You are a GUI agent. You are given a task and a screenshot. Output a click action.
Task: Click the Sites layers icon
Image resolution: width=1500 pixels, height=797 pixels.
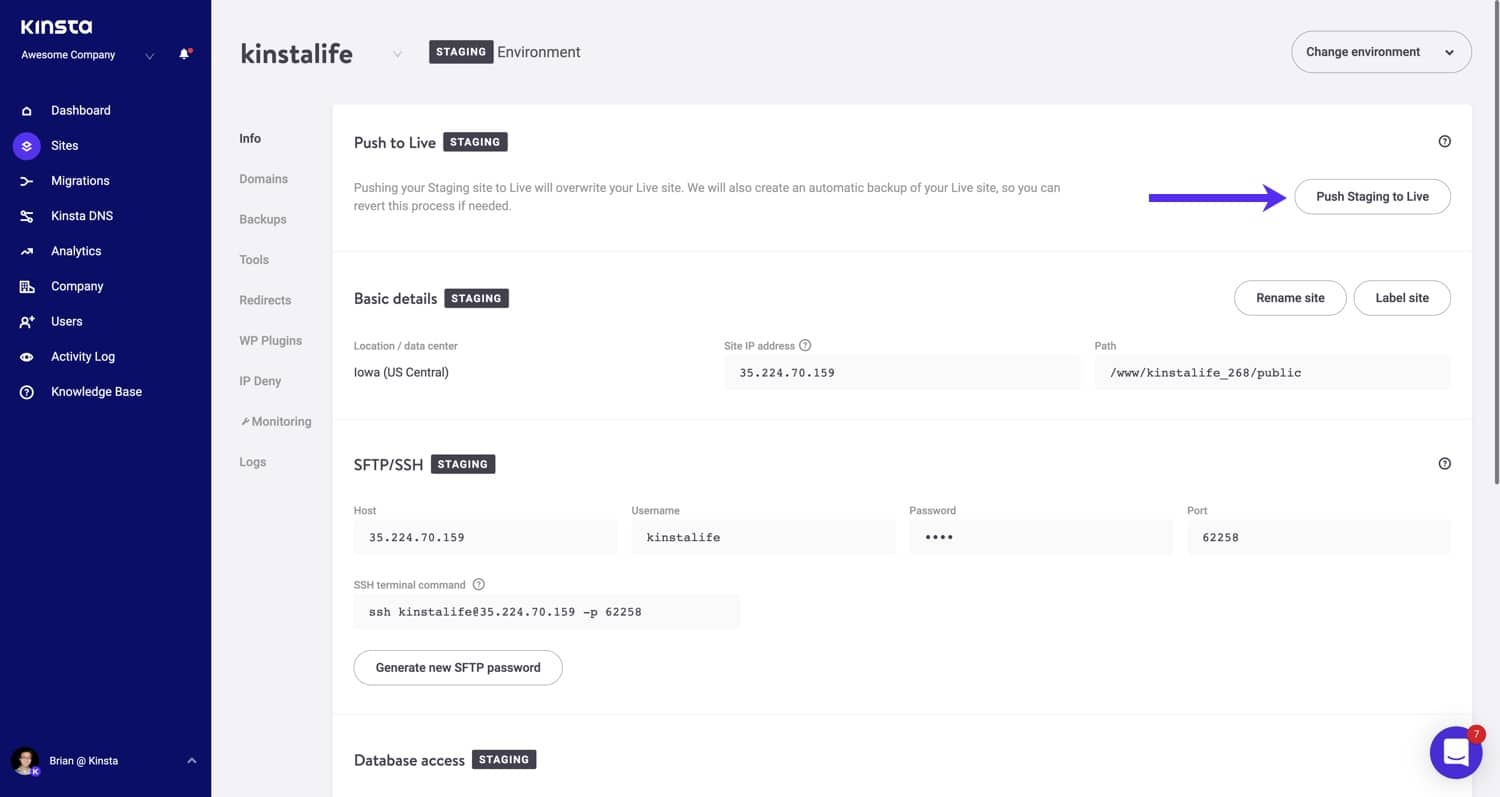tap(27, 146)
